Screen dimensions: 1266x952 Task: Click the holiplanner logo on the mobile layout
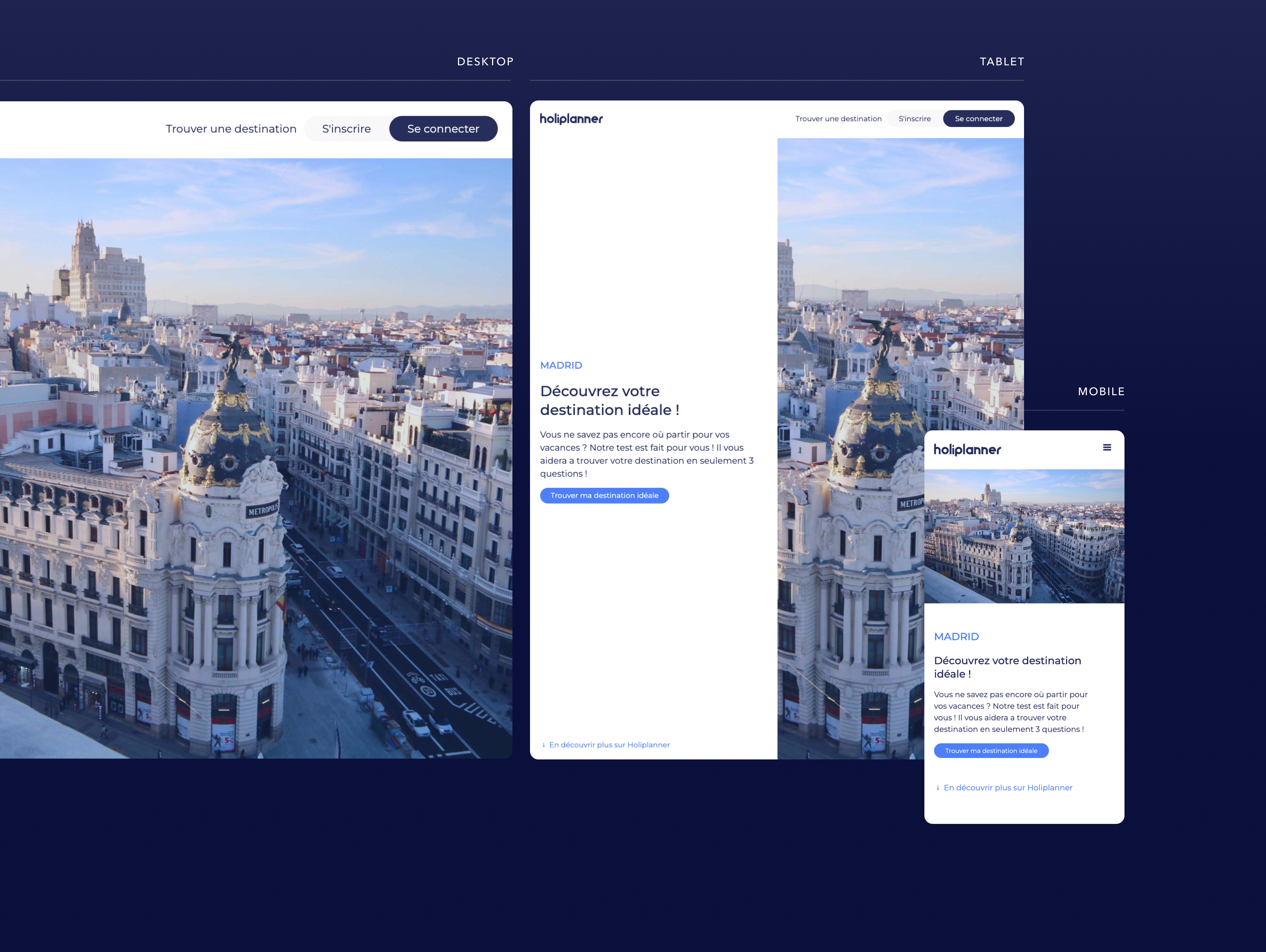point(967,450)
